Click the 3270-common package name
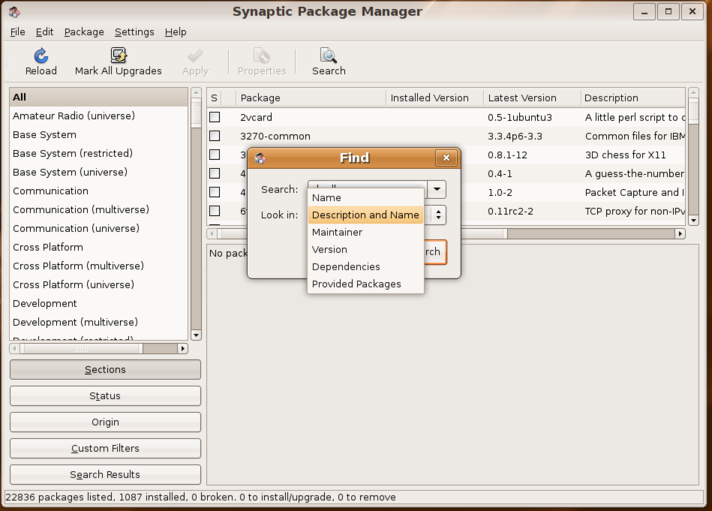Viewport: 712px width, 511px height. [x=275, y=136]
